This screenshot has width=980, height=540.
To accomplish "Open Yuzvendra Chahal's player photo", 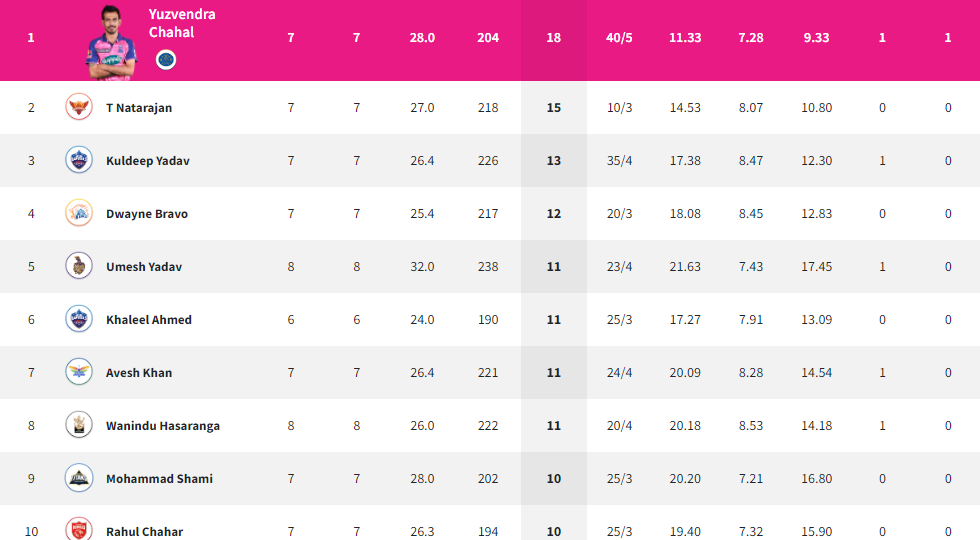I will [111, 42].
